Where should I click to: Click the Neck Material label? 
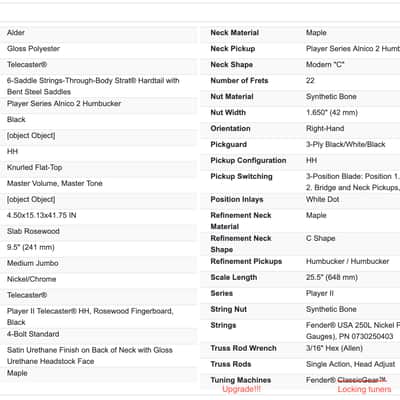coord(235,33)
